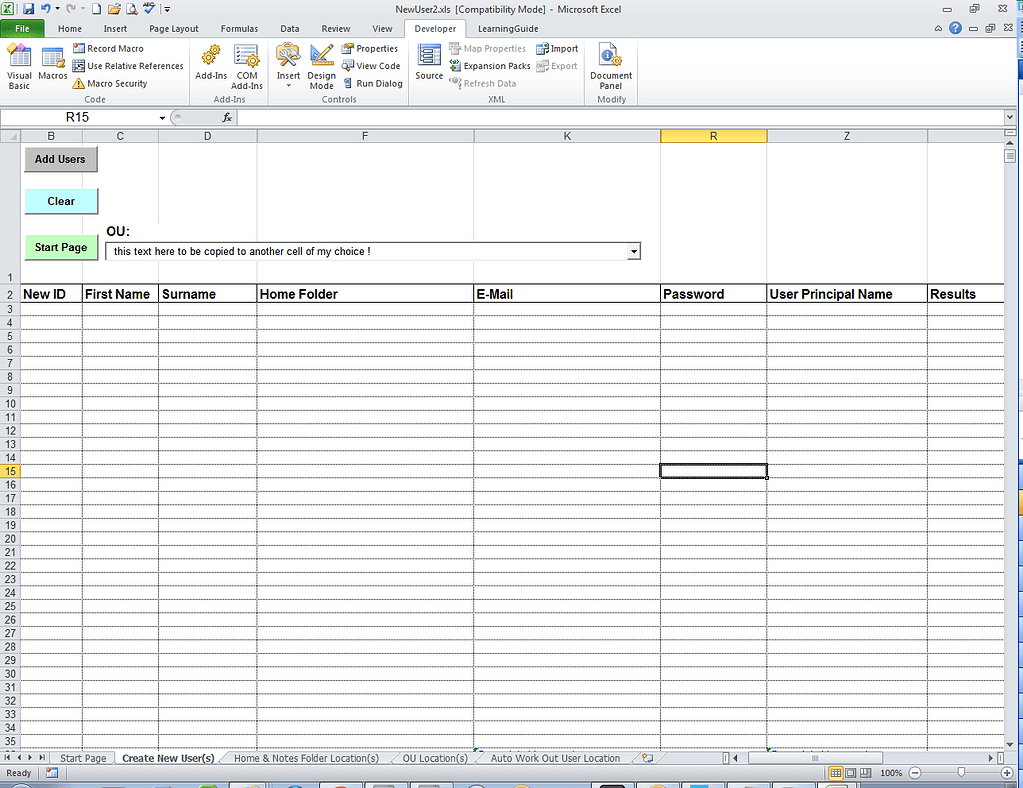Switch to Page Break Preview in status bar
Viewport: 1023px width, 788px height.
866,772
